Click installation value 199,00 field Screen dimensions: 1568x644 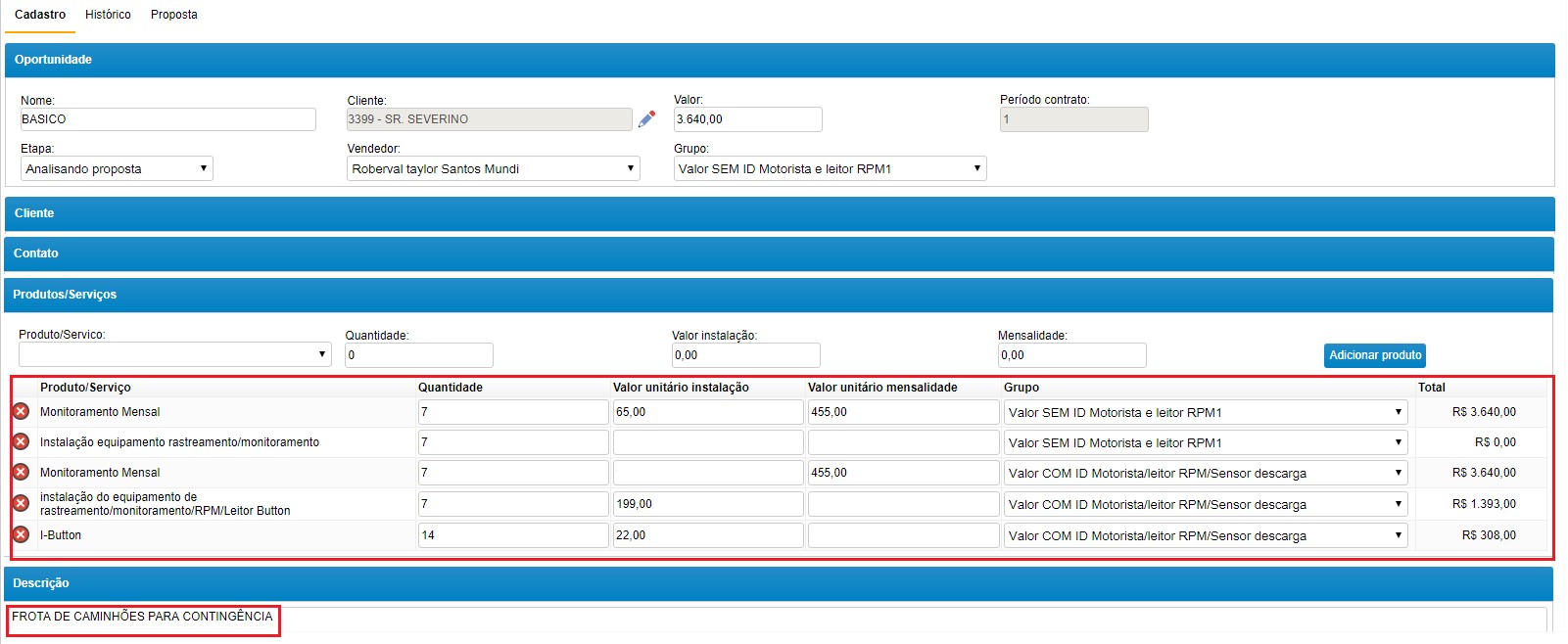(x=708, y=504)
